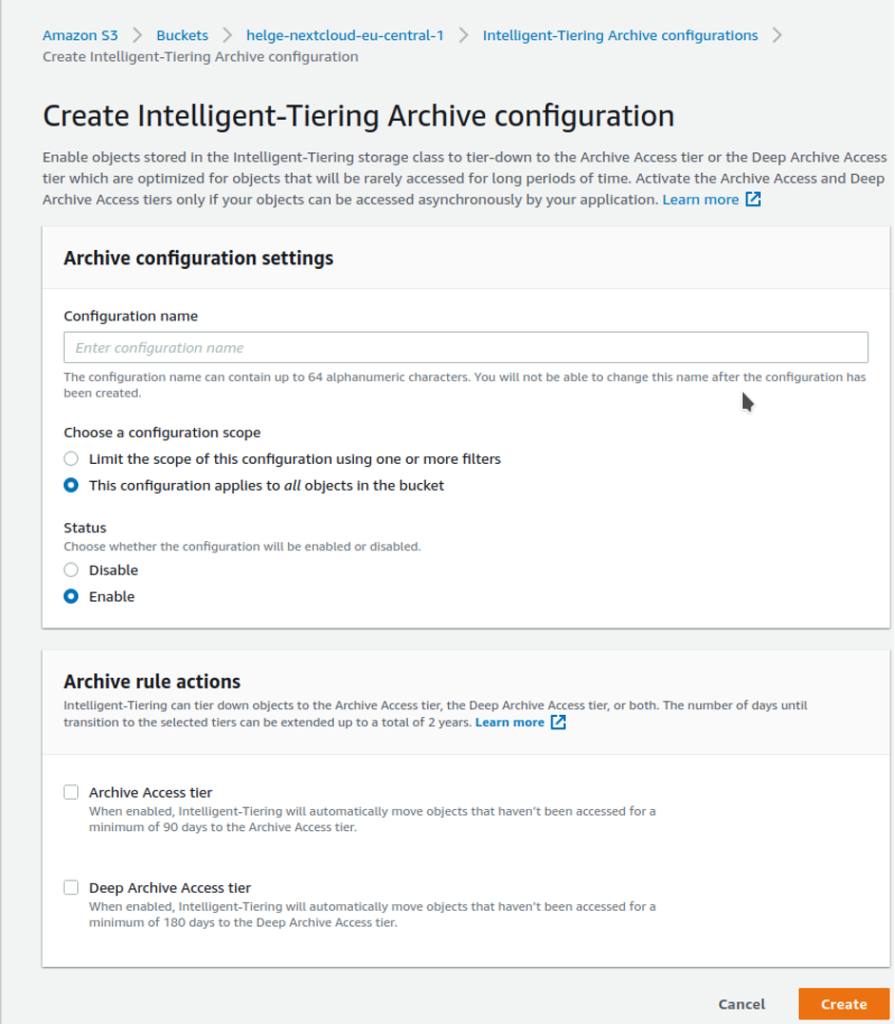Select the Disable status radio button
Image resolution: width=895 pixels, height=1024 pixels.
[71, 569]
